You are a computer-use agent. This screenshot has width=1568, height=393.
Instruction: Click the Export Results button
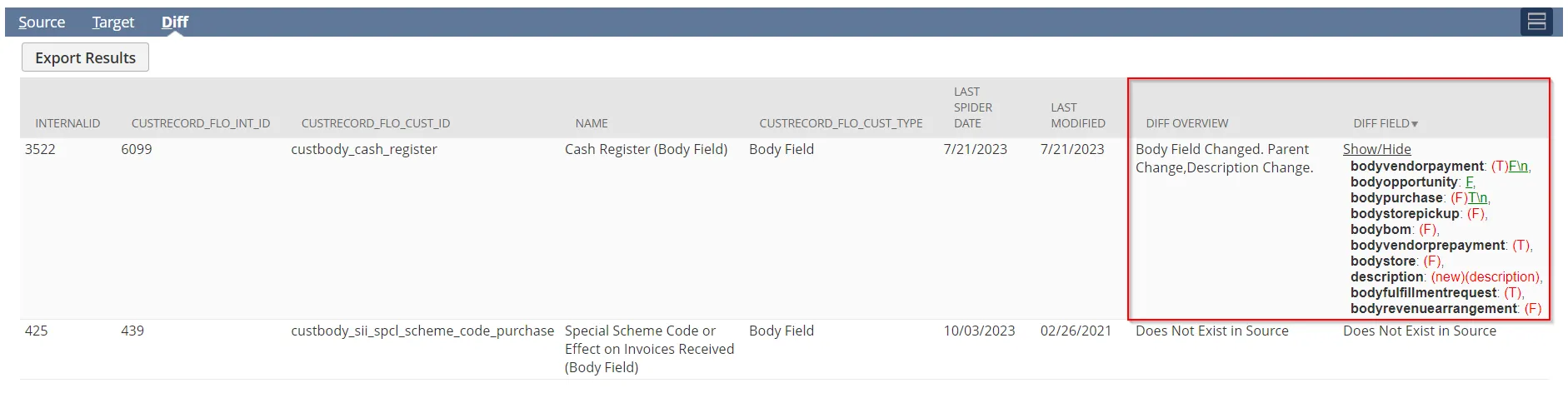85,57
